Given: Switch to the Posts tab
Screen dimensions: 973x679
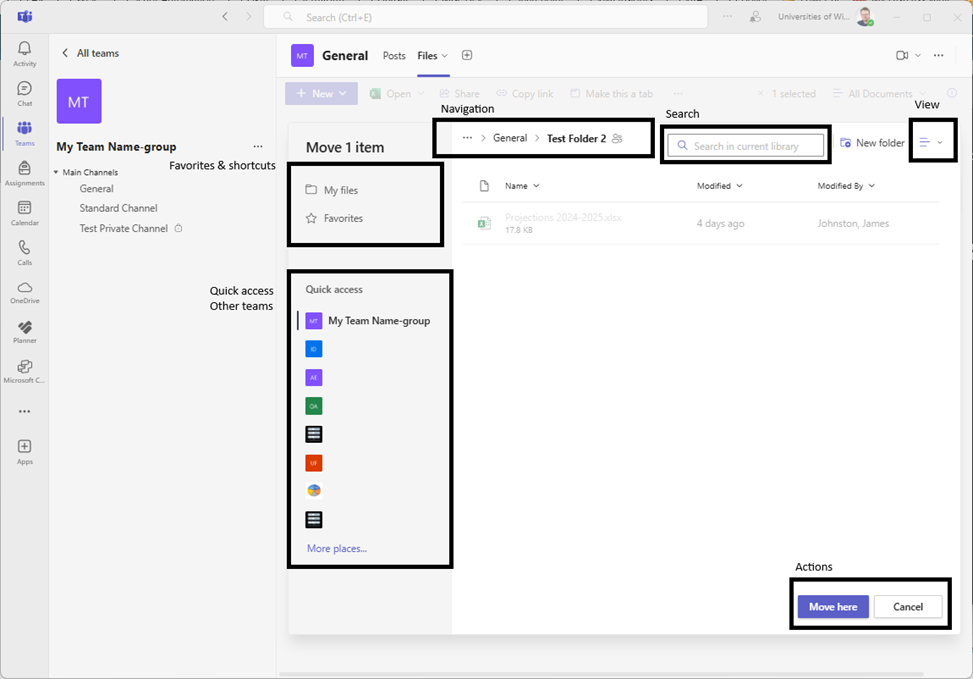Looking at the screenshot, I should click(x=394, y=56).
